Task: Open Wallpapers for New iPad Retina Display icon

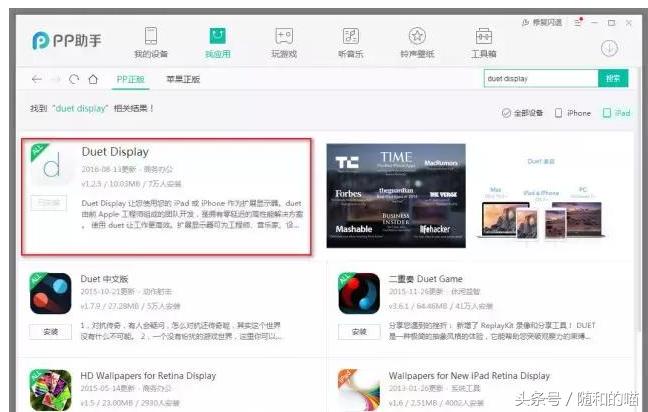Action: pos(359,390)
